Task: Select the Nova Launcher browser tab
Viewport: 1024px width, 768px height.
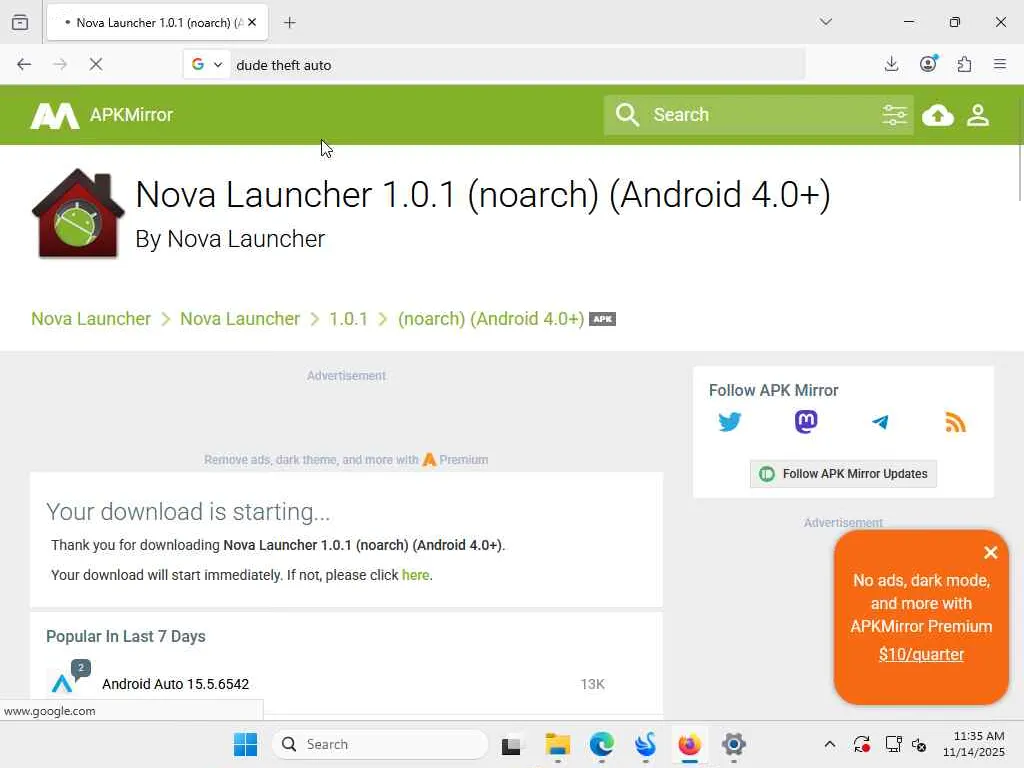Action: [x=157, y=23]
